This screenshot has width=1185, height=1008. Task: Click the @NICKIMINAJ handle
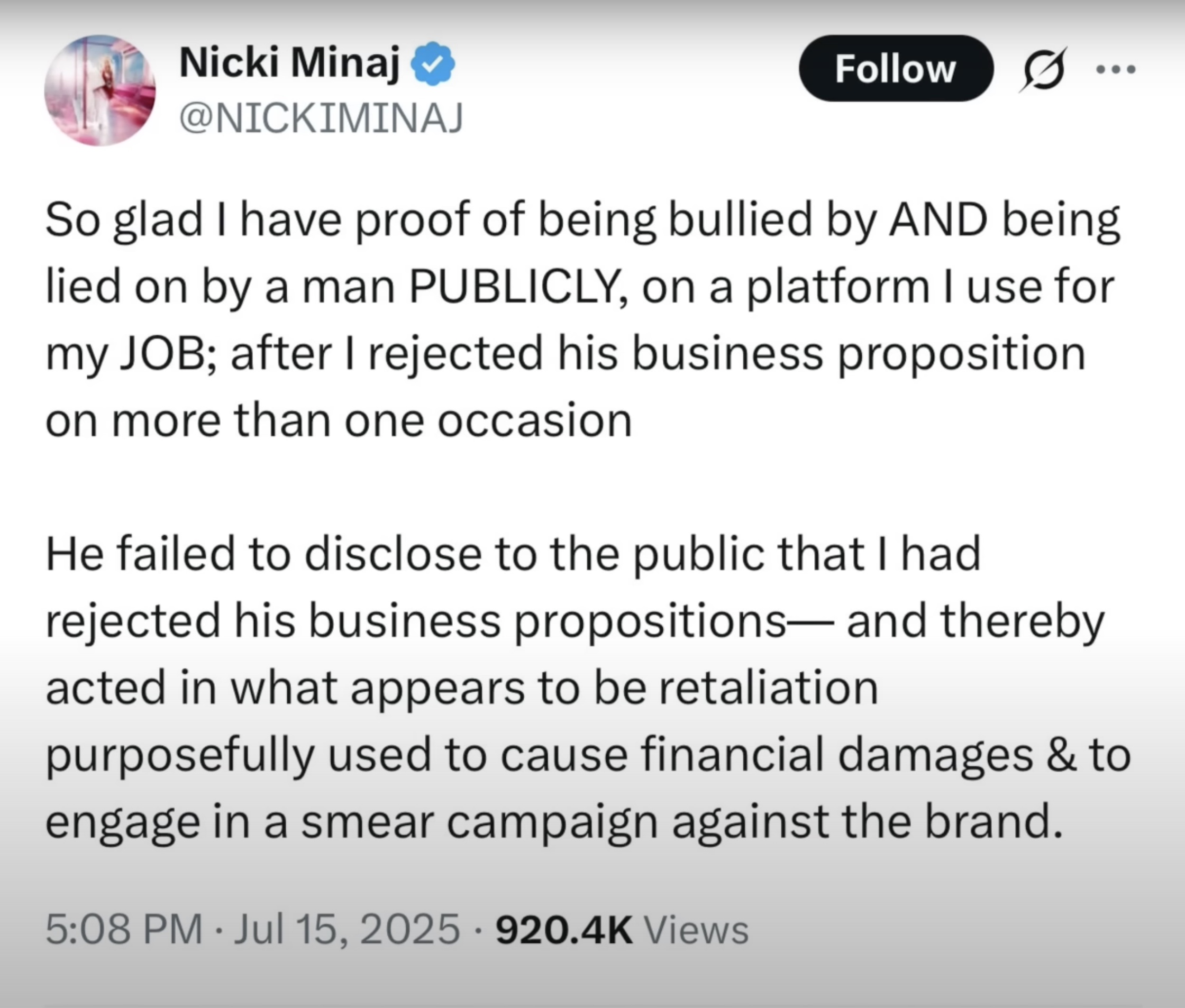[x=321, y=118]
